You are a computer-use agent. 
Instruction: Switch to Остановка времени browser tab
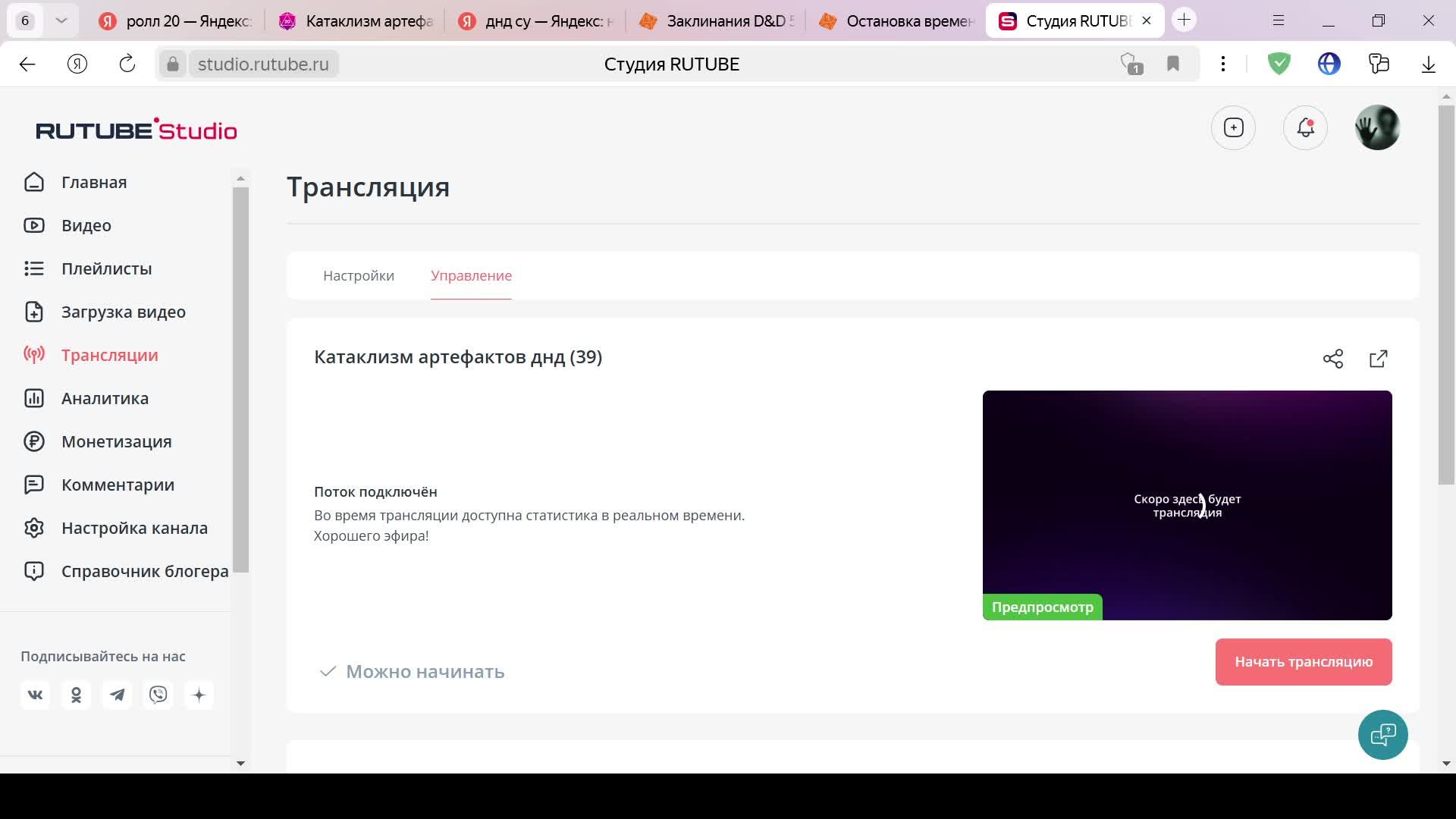(x=896, y=21)
